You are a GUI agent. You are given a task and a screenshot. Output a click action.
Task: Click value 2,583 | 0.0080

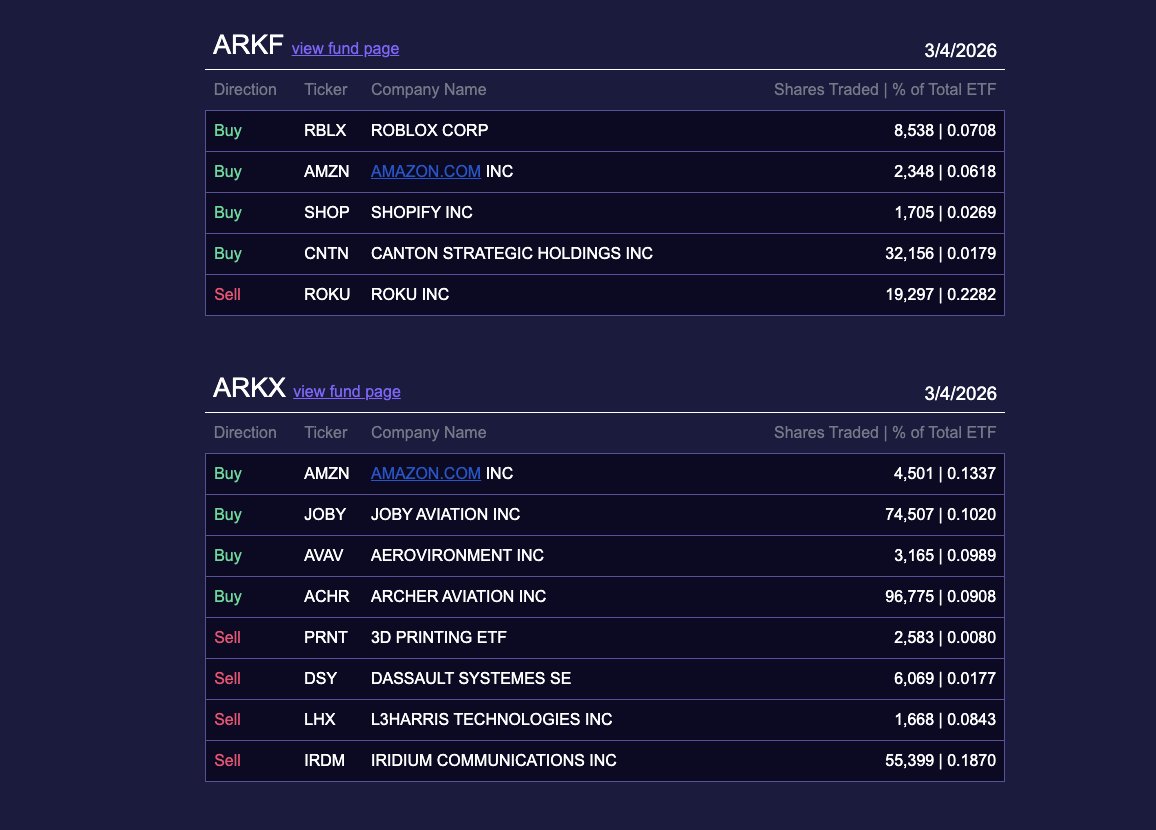(x=944, y=638)
